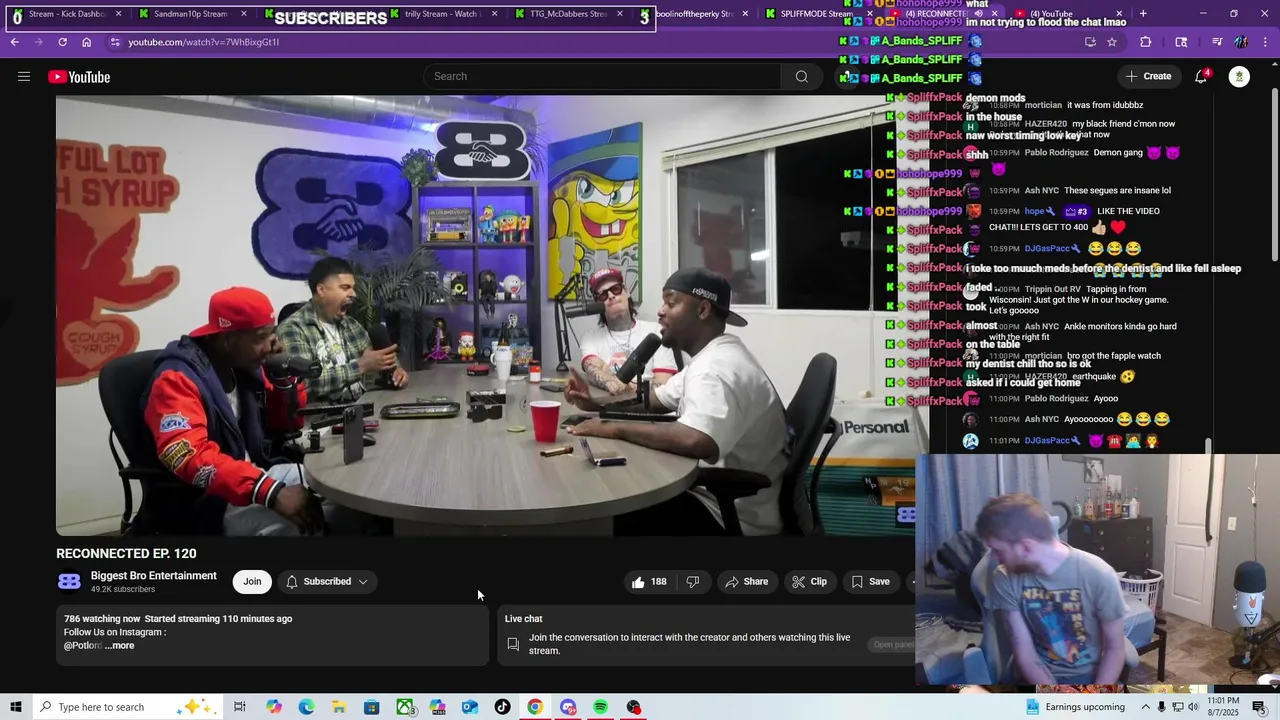Open the Windows Start menu
This screenshot has width=1280, height=720.
(x=15, y=707)
